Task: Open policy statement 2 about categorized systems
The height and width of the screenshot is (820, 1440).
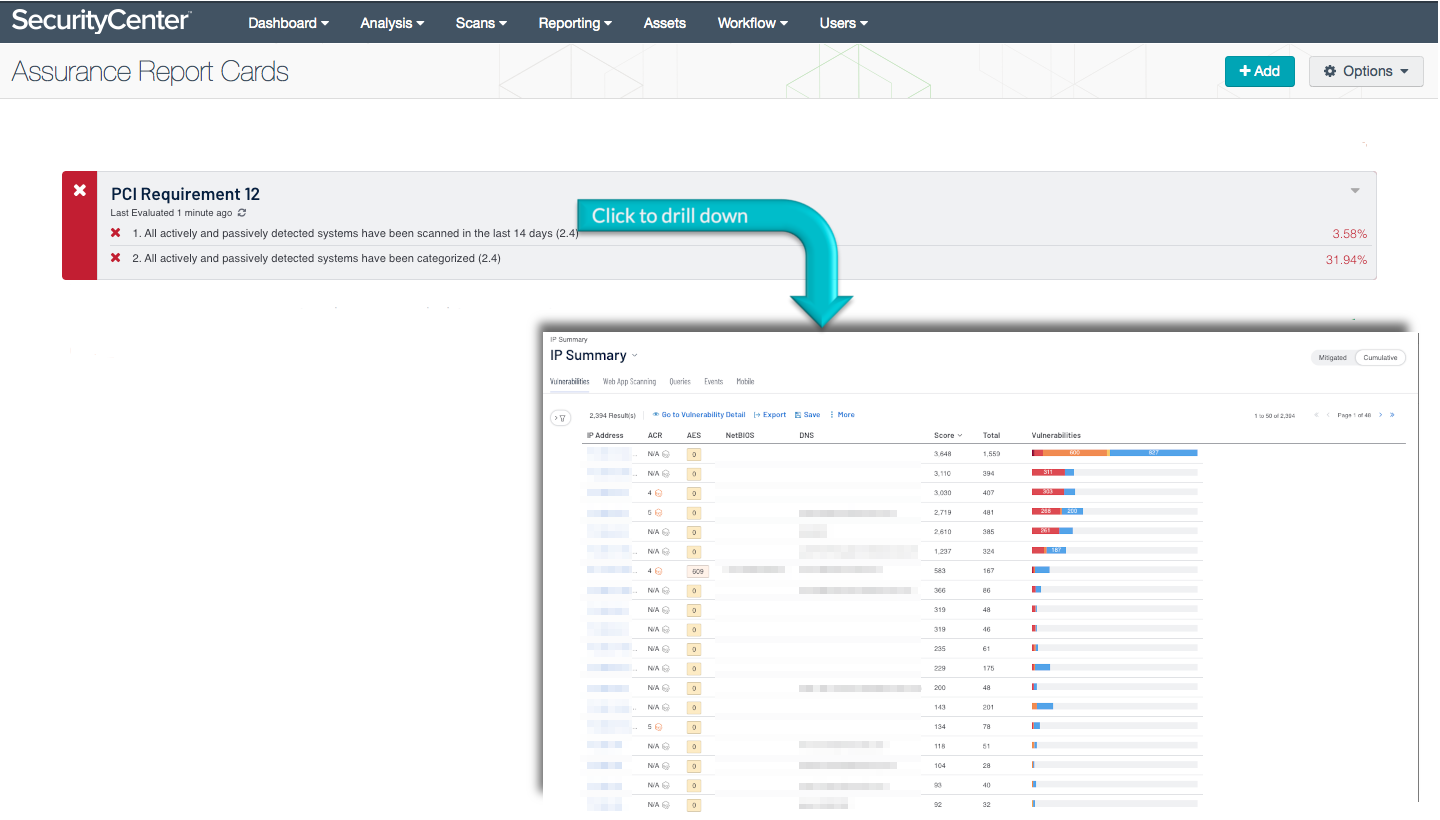Action: (x=316, y=258)
